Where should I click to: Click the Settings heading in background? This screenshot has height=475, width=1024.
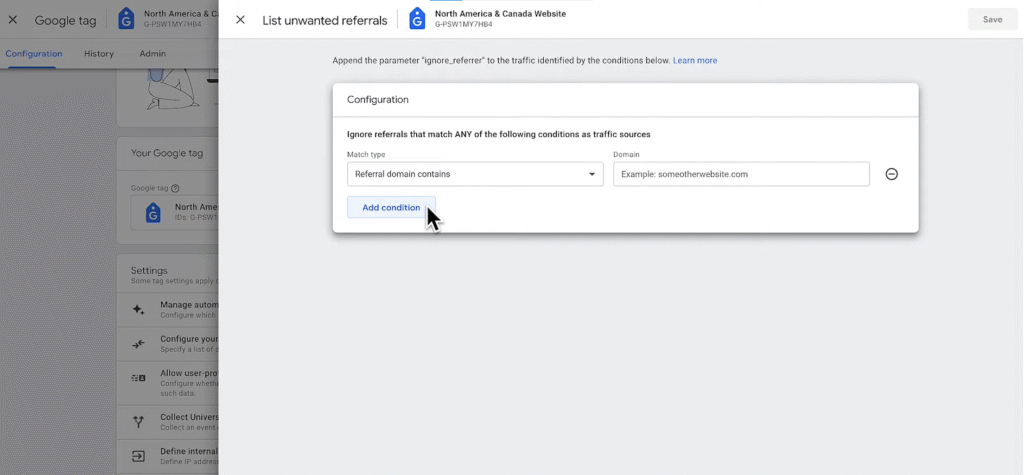149,270
